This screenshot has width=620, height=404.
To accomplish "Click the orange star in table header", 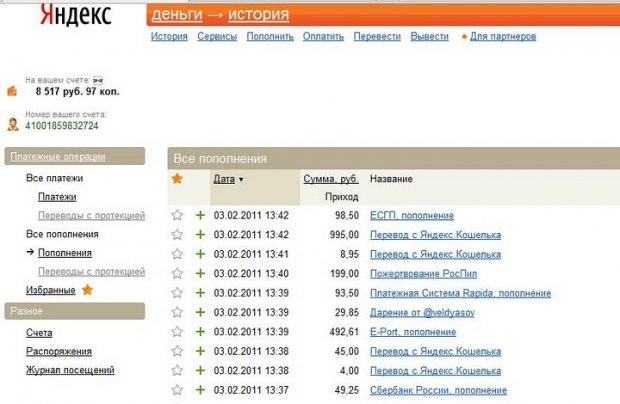I will pos(177,179).
